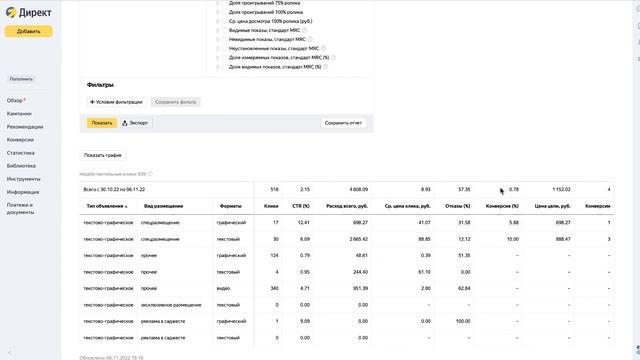Enable 'Невидимые показы, стандарт MRC' checkbox
The width and height of the screenshot is (640, 360).
tap(224, 39)
